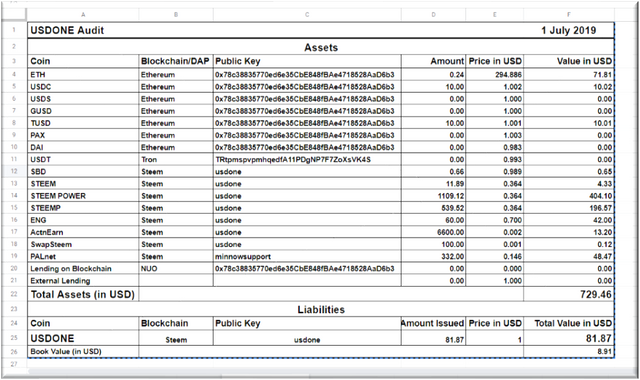Screen dimensions: 640x380
Task: Select row 22 header
Action: coord(14,294)
